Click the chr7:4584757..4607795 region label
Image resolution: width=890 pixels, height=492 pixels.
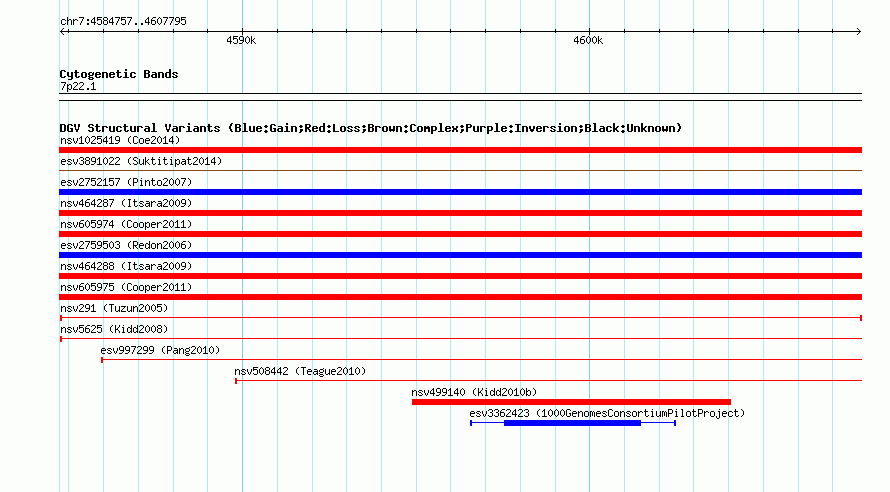123,21
